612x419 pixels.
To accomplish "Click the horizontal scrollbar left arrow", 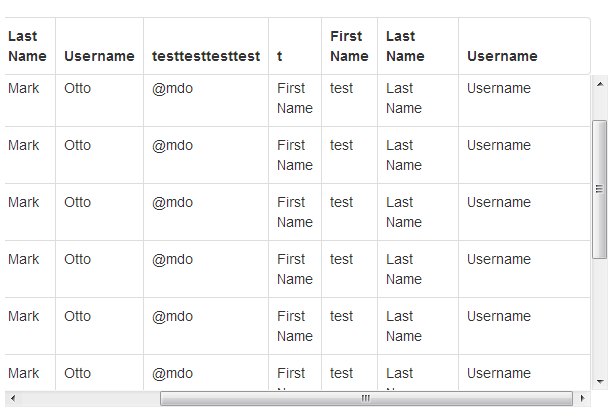I will 11,398.
